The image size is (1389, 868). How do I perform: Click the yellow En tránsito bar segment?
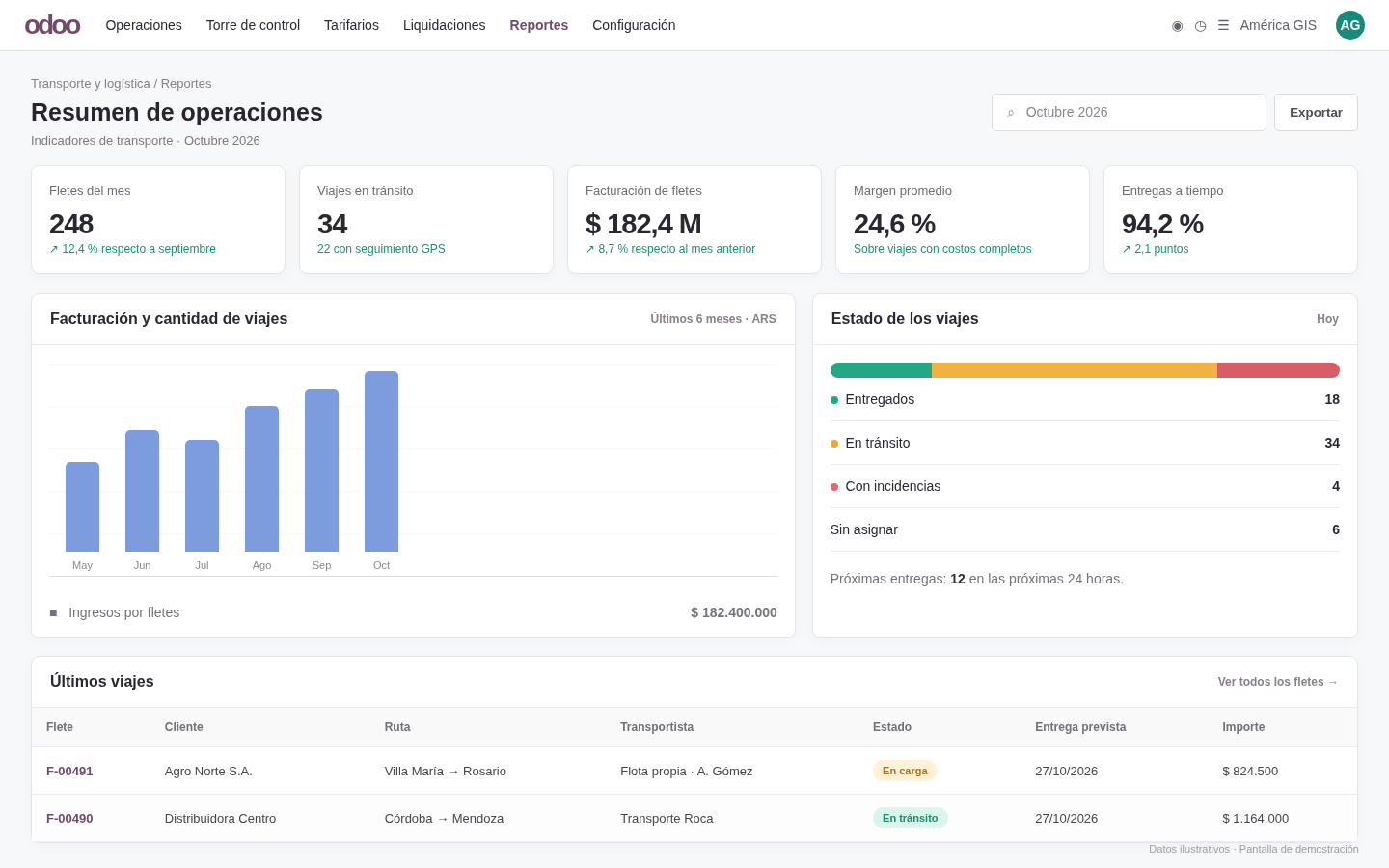click(1075, 370)
